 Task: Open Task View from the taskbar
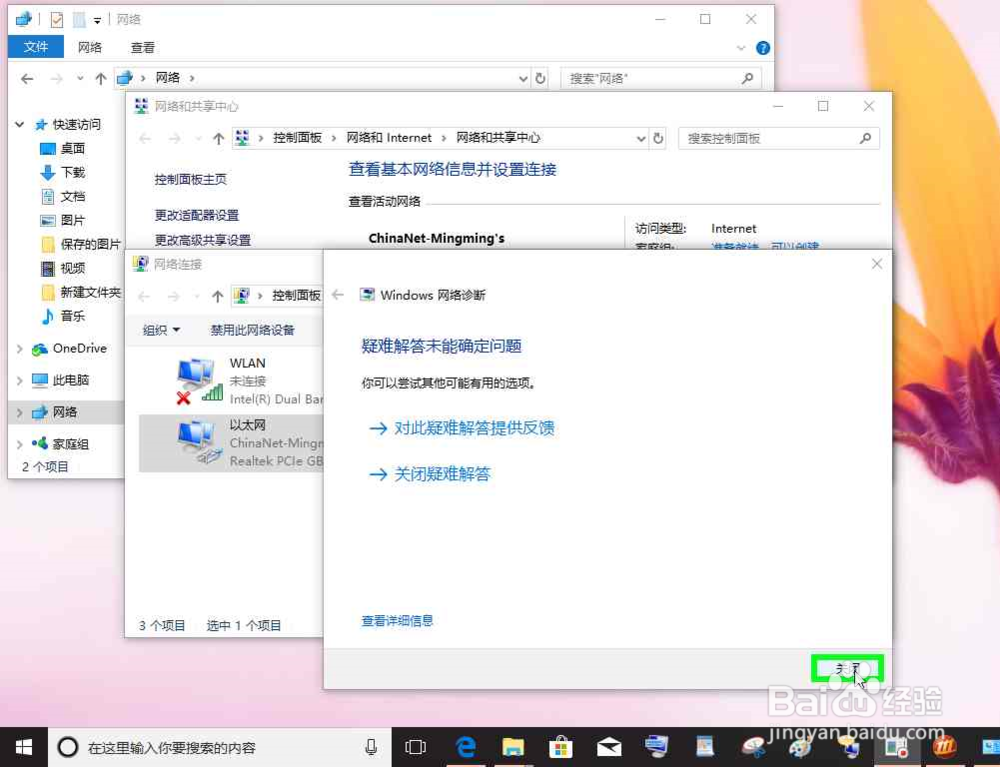[x=415, y=746]
